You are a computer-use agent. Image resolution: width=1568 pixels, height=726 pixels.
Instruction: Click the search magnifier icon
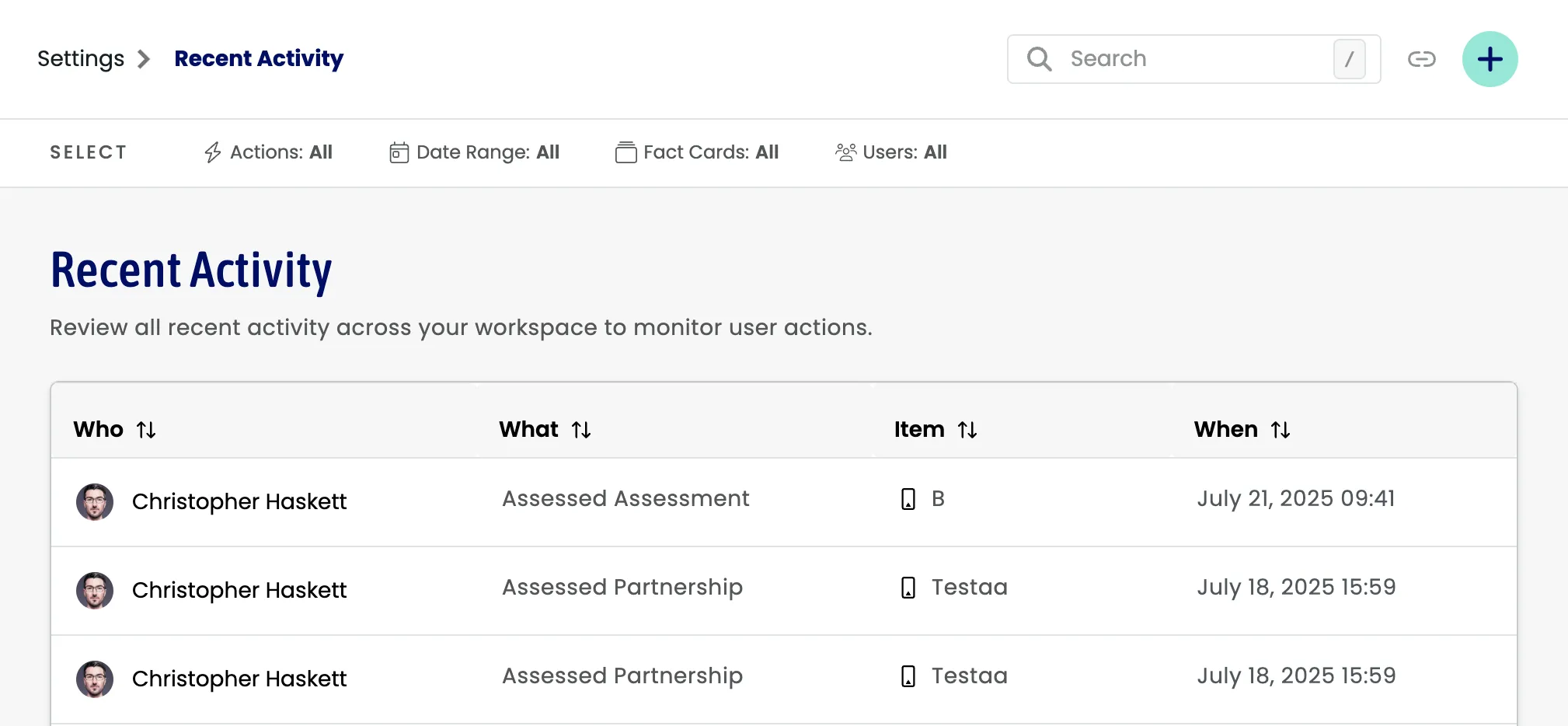point(1039,58)
